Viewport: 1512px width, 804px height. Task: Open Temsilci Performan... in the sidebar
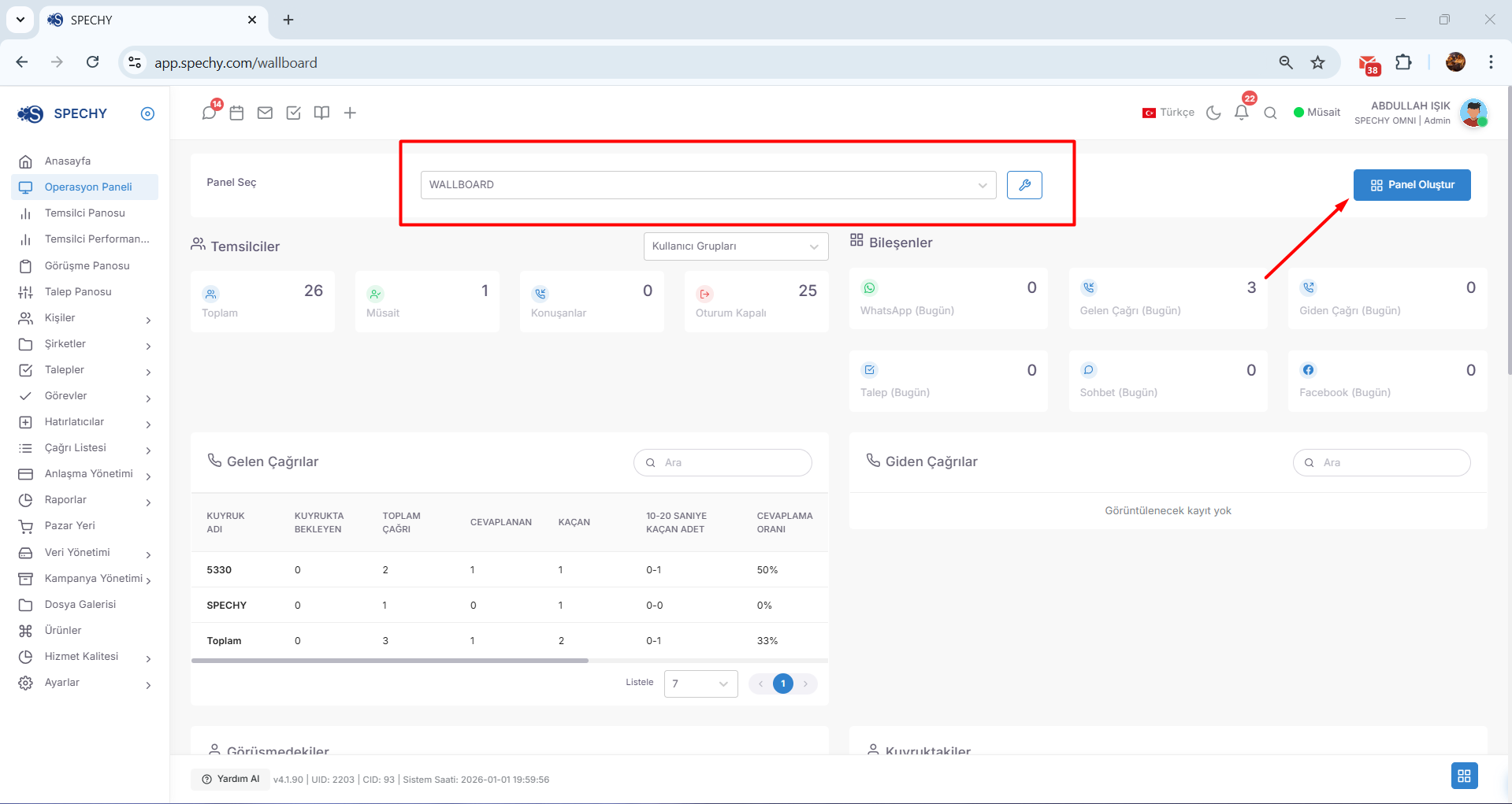(85, 239)
